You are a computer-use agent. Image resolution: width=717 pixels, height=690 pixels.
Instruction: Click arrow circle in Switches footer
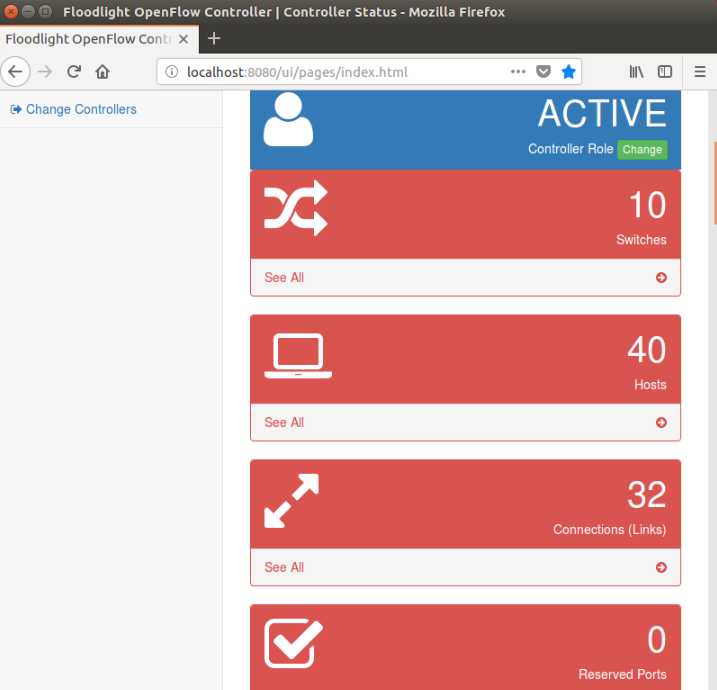click(x=661, y=278)
